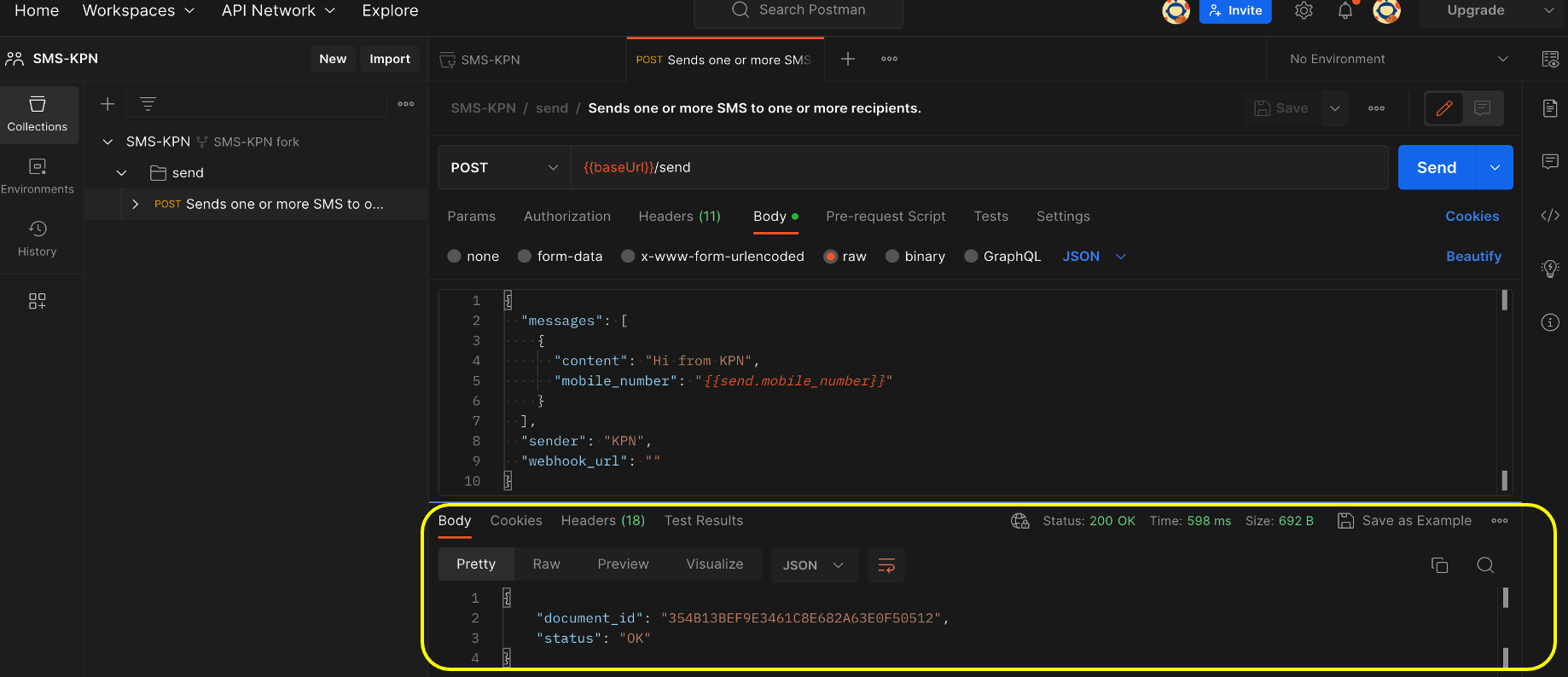Open the configure workspace sidebar apps icon
Viewport: 1568px width, 677px height.
pos(38,301)
